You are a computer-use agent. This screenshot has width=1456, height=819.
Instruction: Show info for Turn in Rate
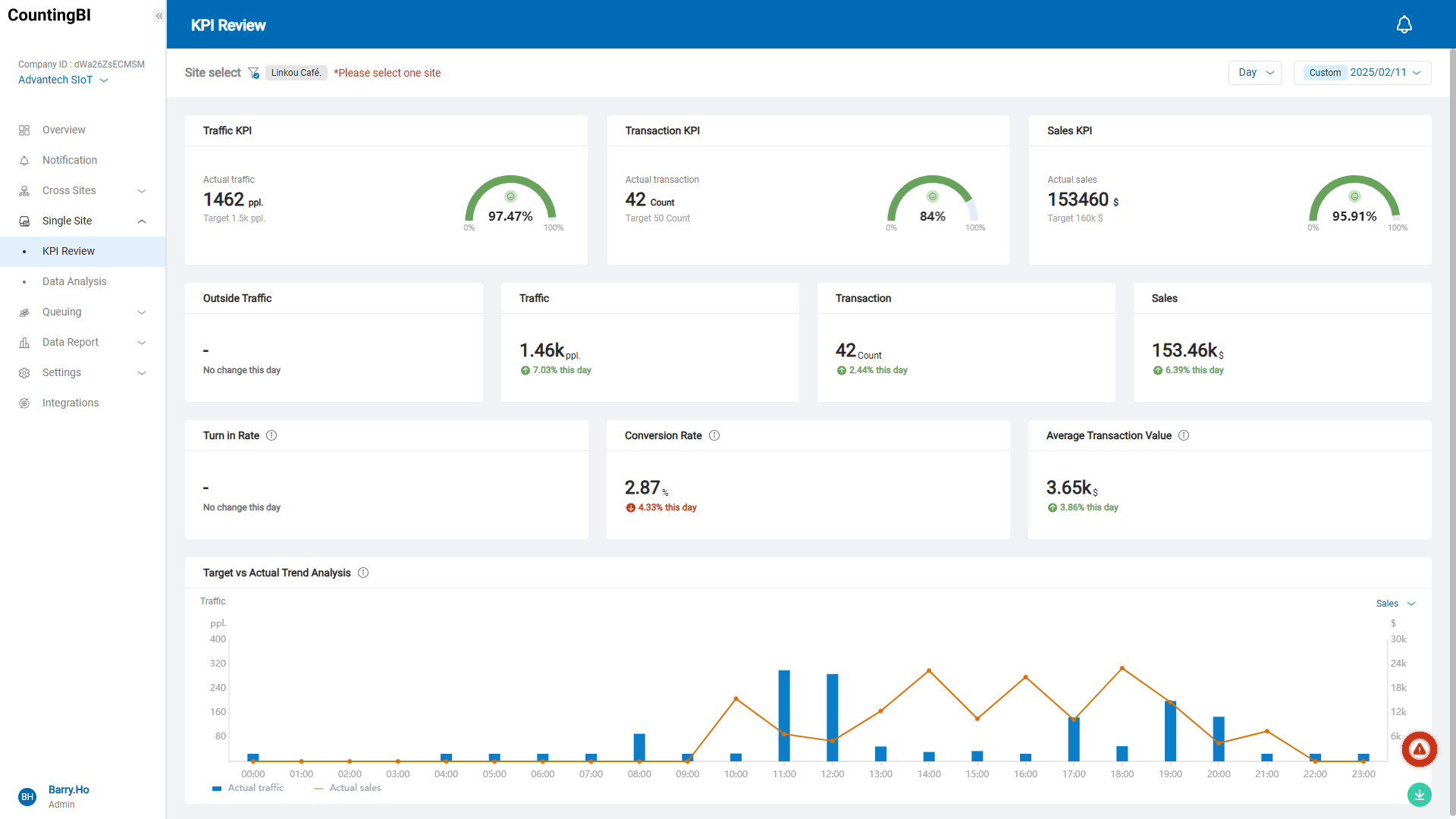point(271,435)
